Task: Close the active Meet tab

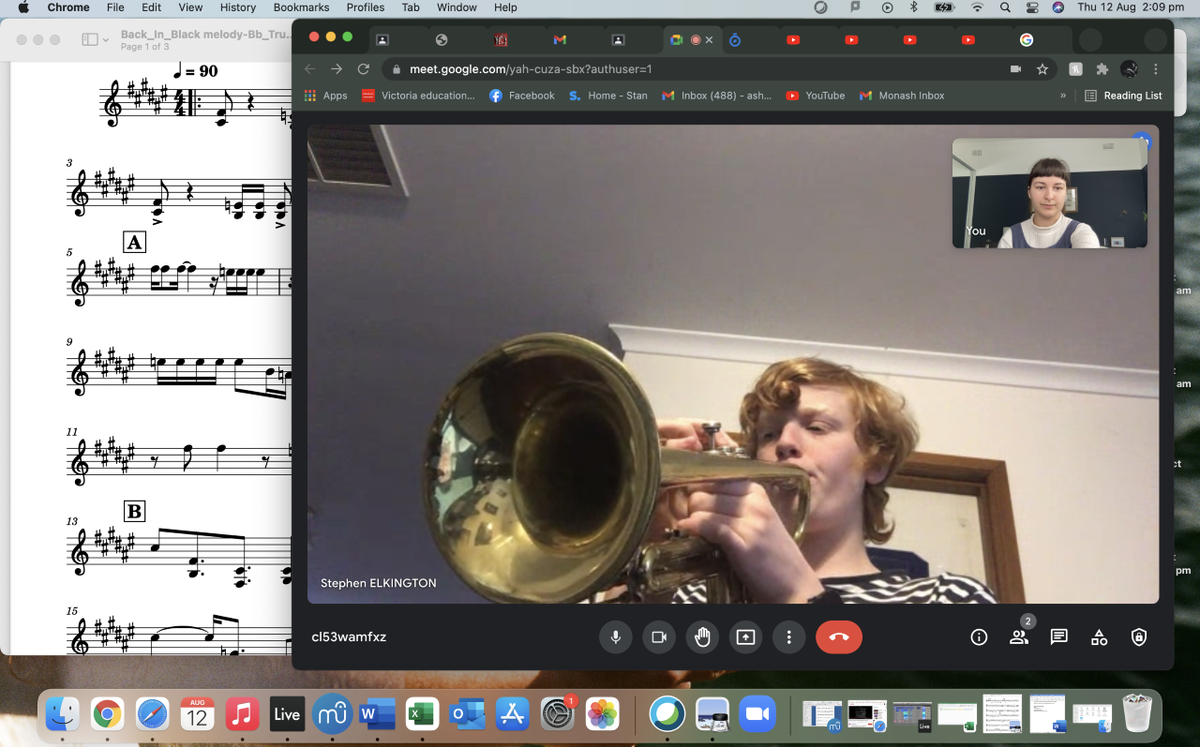Action: coord(708,40)
